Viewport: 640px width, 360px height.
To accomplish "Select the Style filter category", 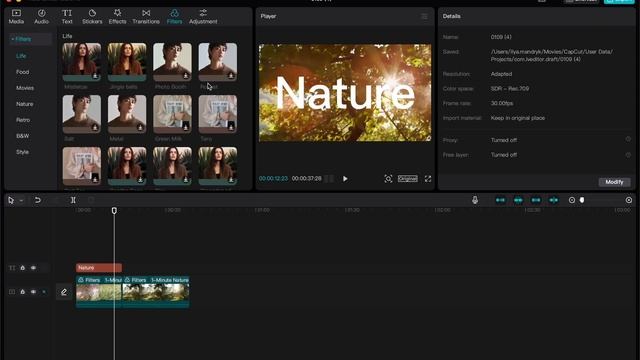I will (x=22, y=152).
